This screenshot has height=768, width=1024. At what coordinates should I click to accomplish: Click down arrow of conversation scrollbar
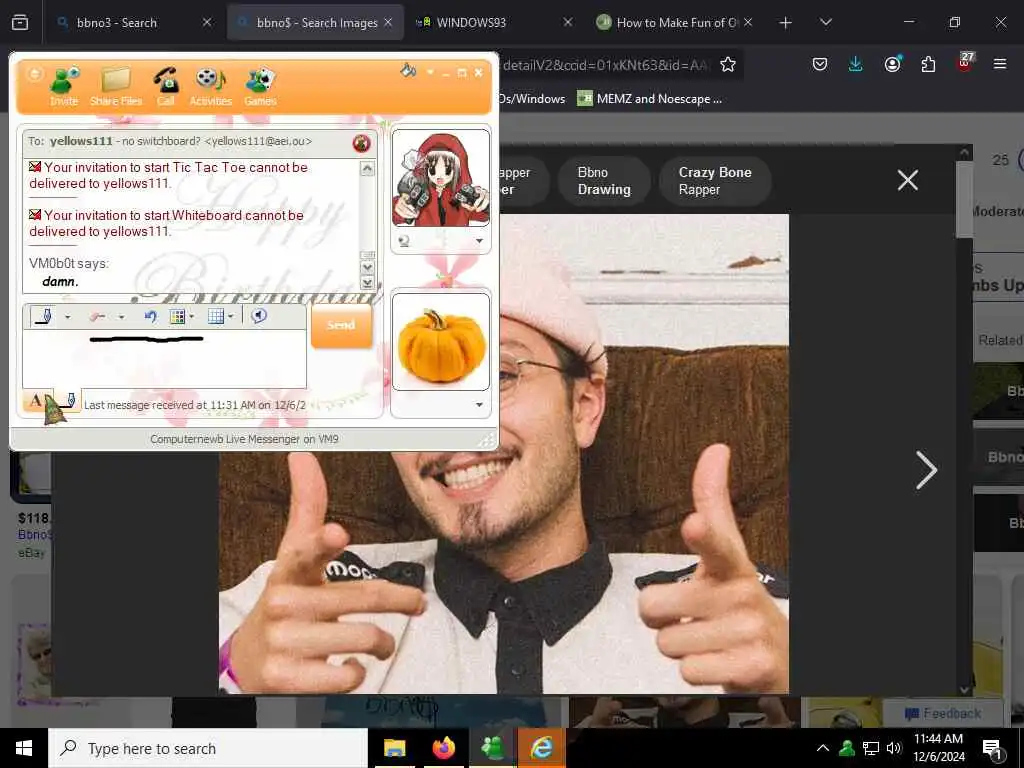(367, 267)
